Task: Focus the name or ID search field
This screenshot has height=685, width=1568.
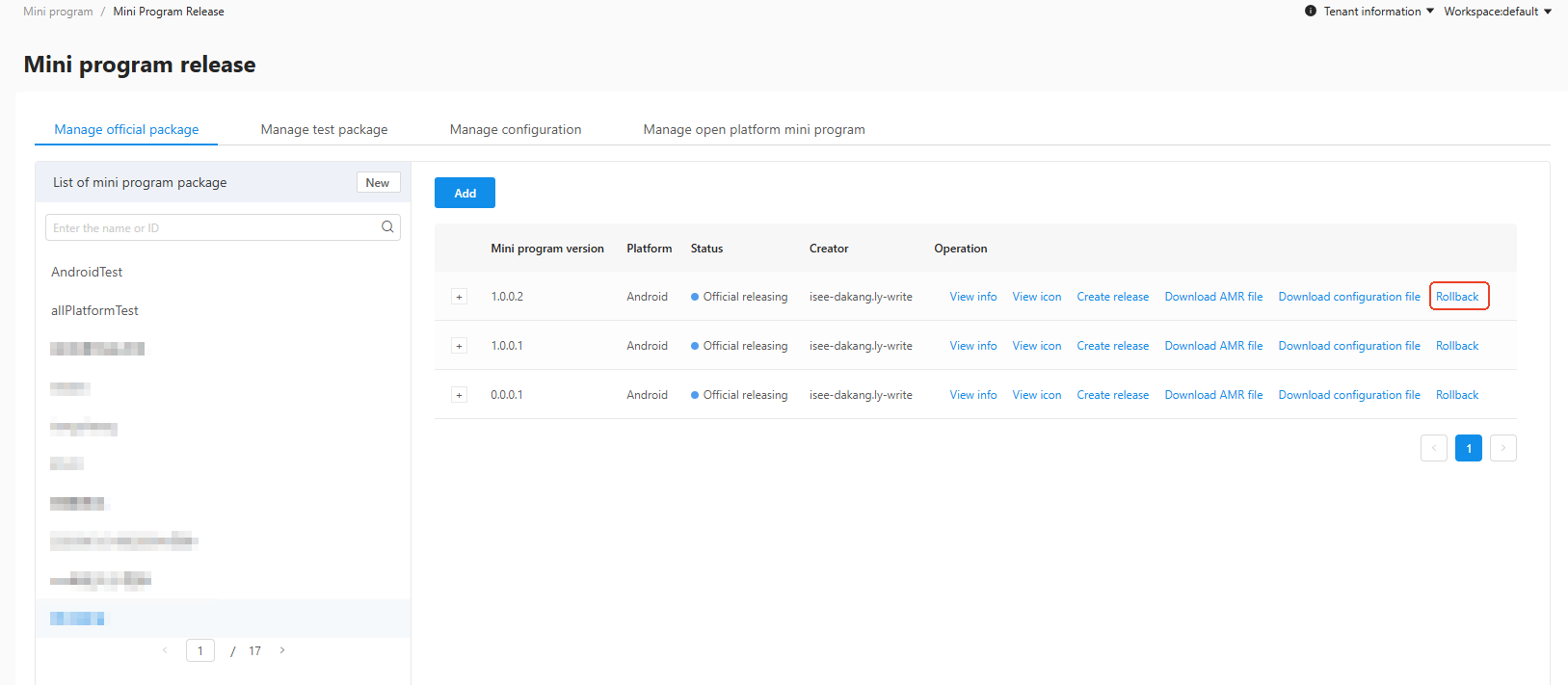Action: (223, 227)
